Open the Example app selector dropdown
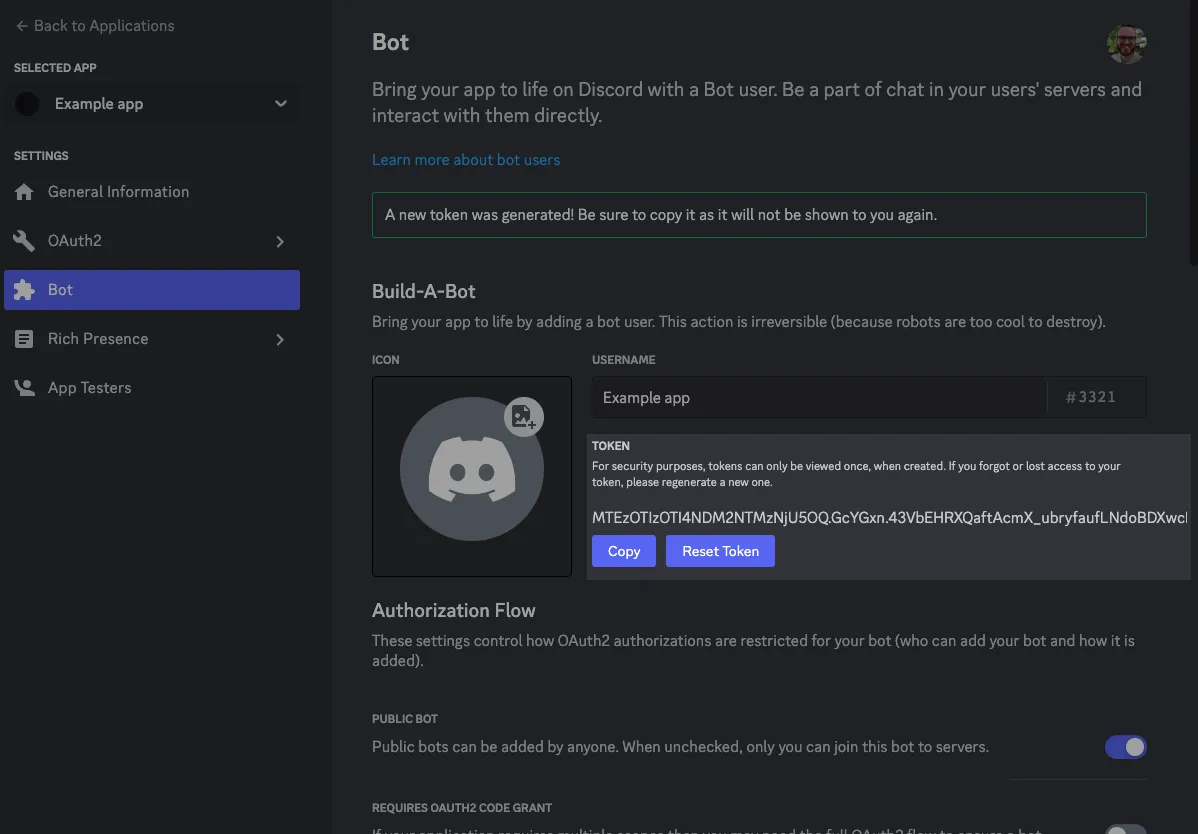 click(281, 104)
